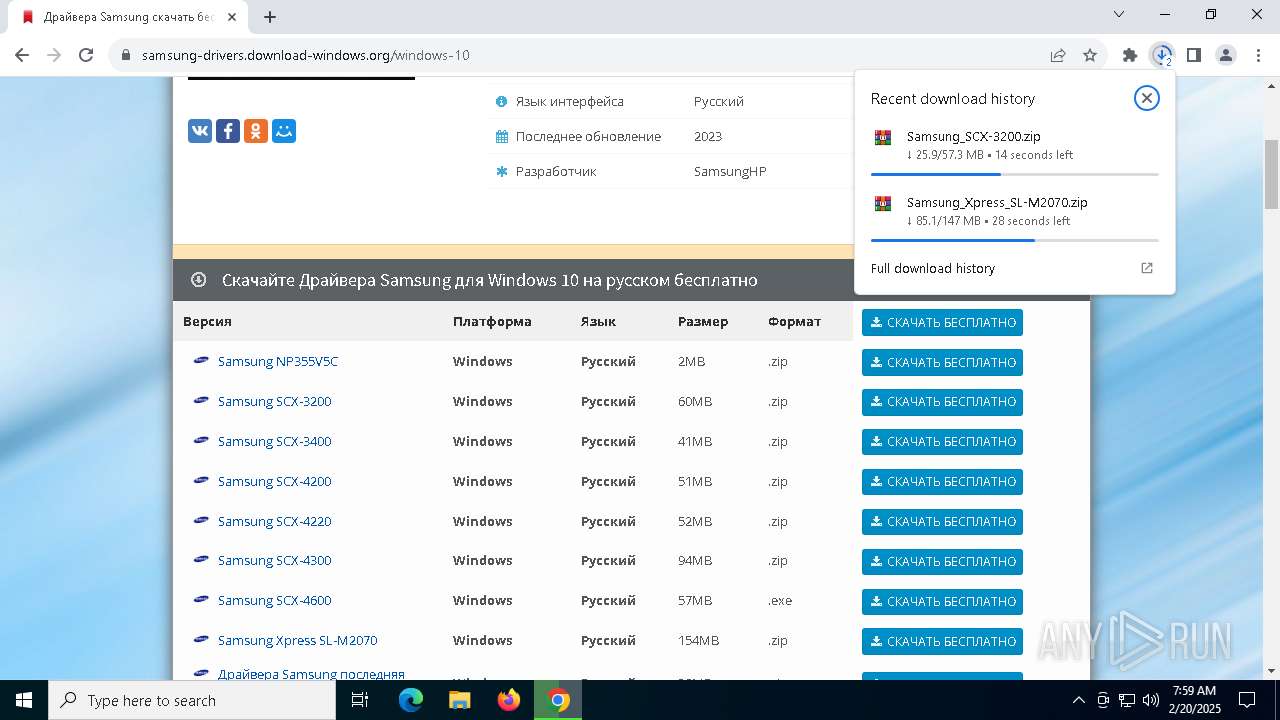Click the taskbar search box
This screenshot has height=720, width=1280.
click(x=192, y=700)
